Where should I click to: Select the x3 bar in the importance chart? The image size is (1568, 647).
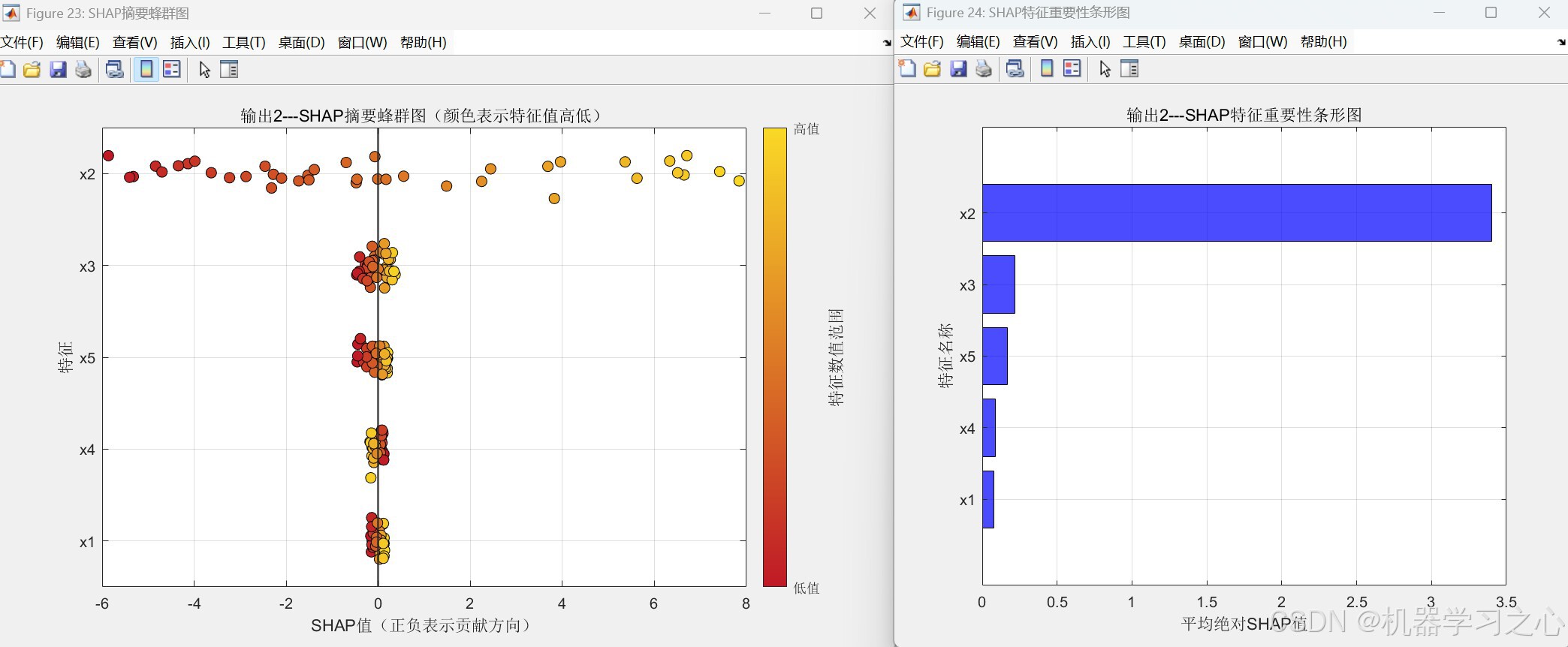(999, 284)
